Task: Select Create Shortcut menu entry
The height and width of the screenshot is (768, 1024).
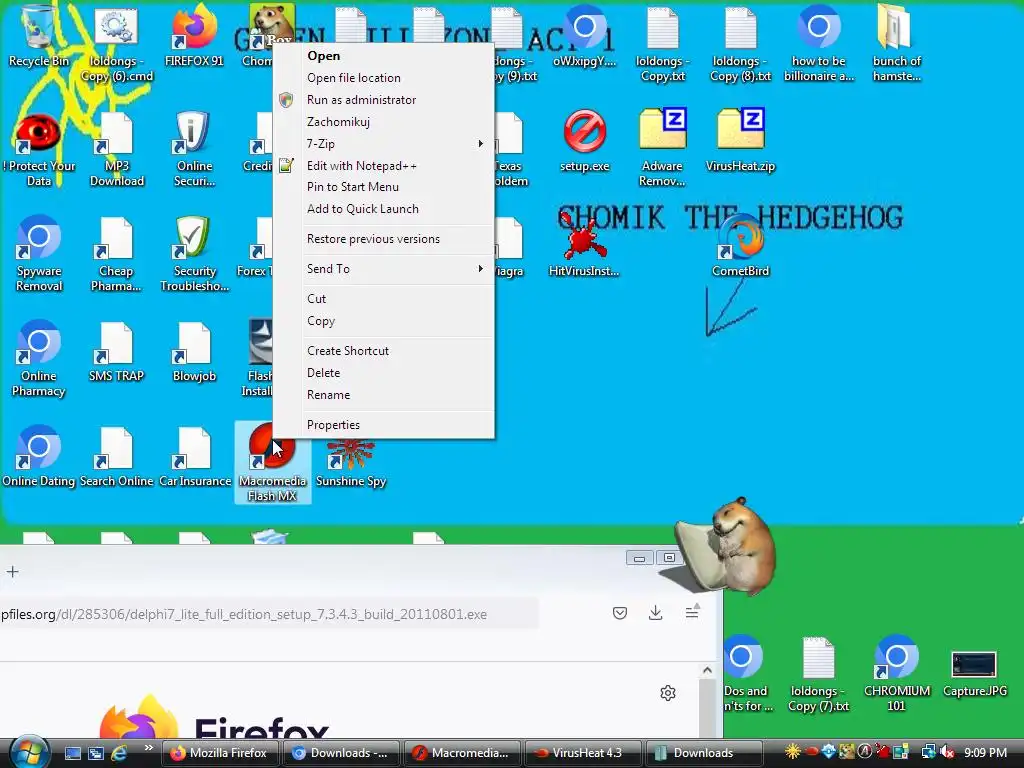Action: 384,351
